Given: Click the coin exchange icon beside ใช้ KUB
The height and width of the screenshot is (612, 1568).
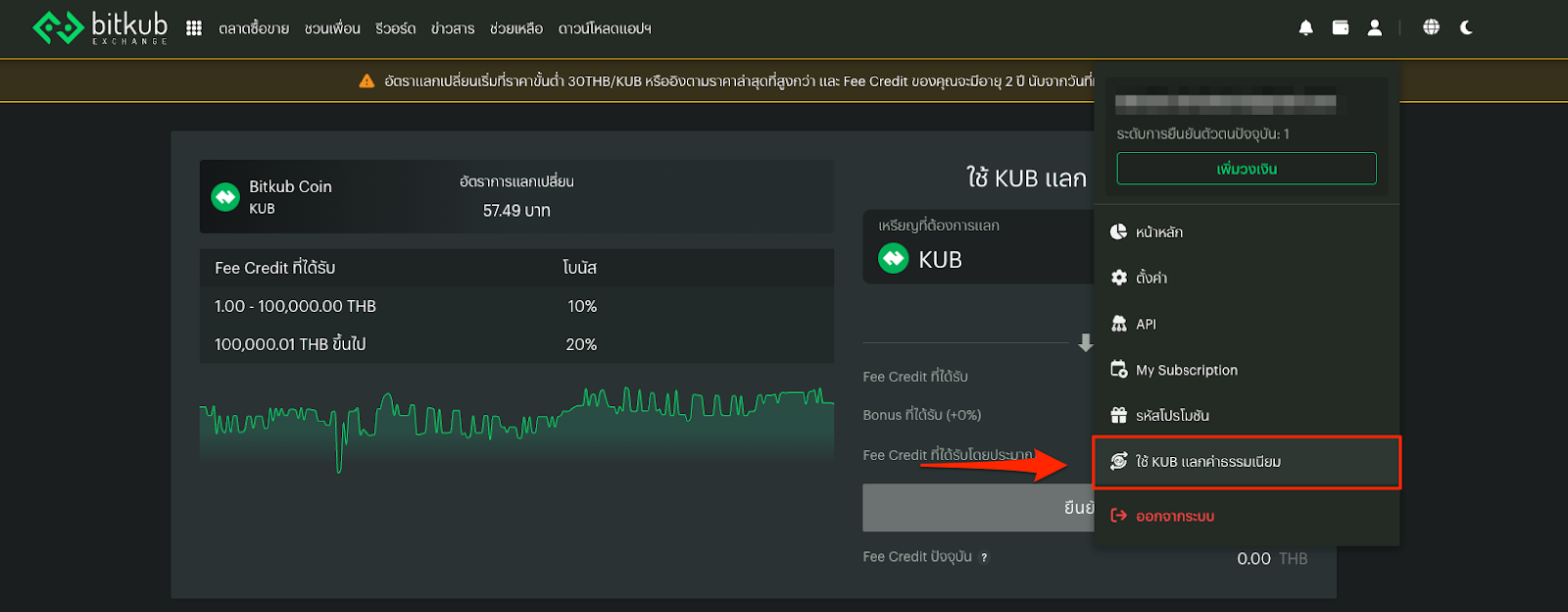Looking at the screenshot, I should [1118, 462].
